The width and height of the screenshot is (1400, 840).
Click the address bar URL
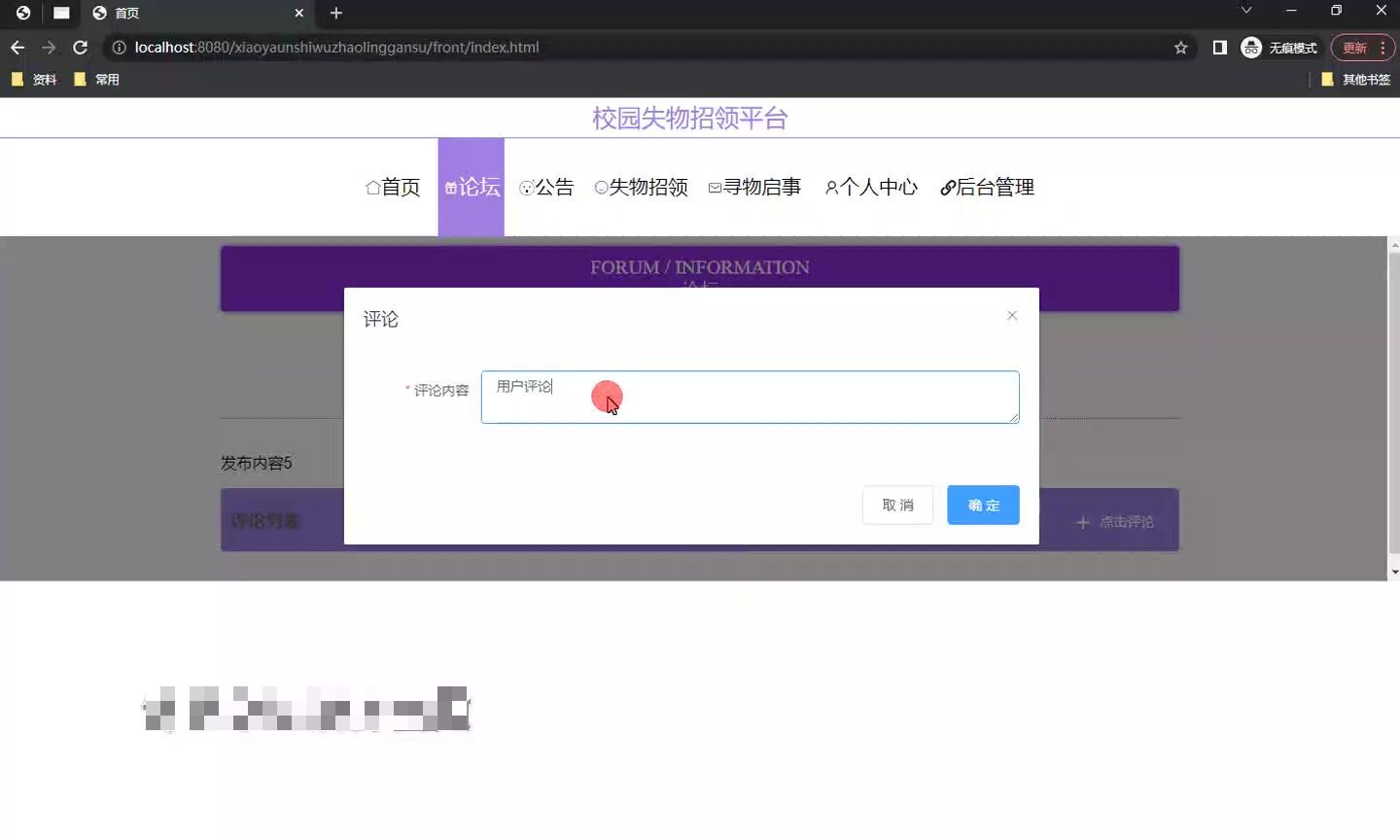coord(336,47)
